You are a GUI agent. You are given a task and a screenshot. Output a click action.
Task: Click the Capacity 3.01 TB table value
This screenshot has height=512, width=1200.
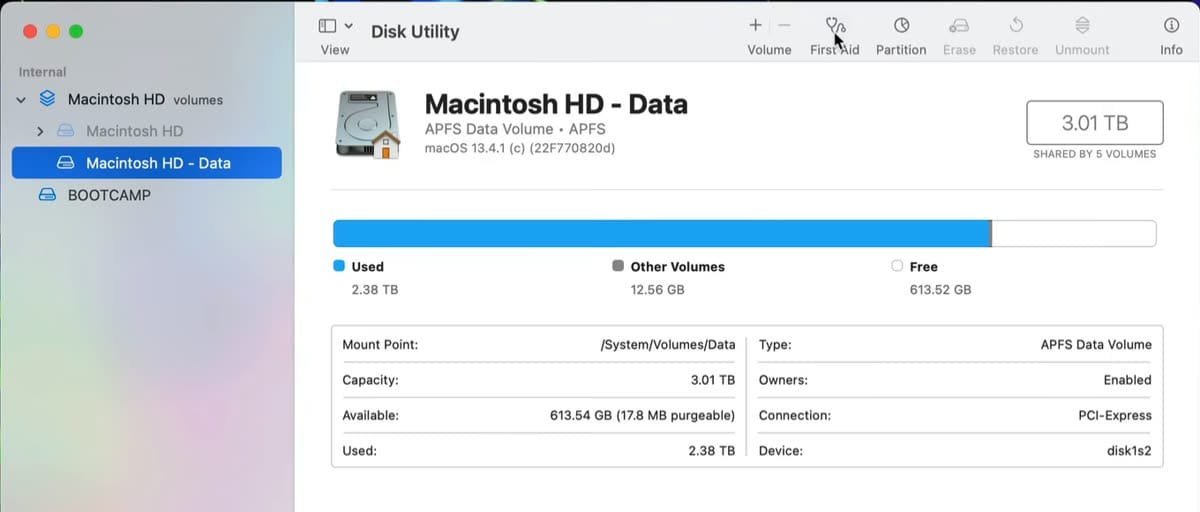713,380
